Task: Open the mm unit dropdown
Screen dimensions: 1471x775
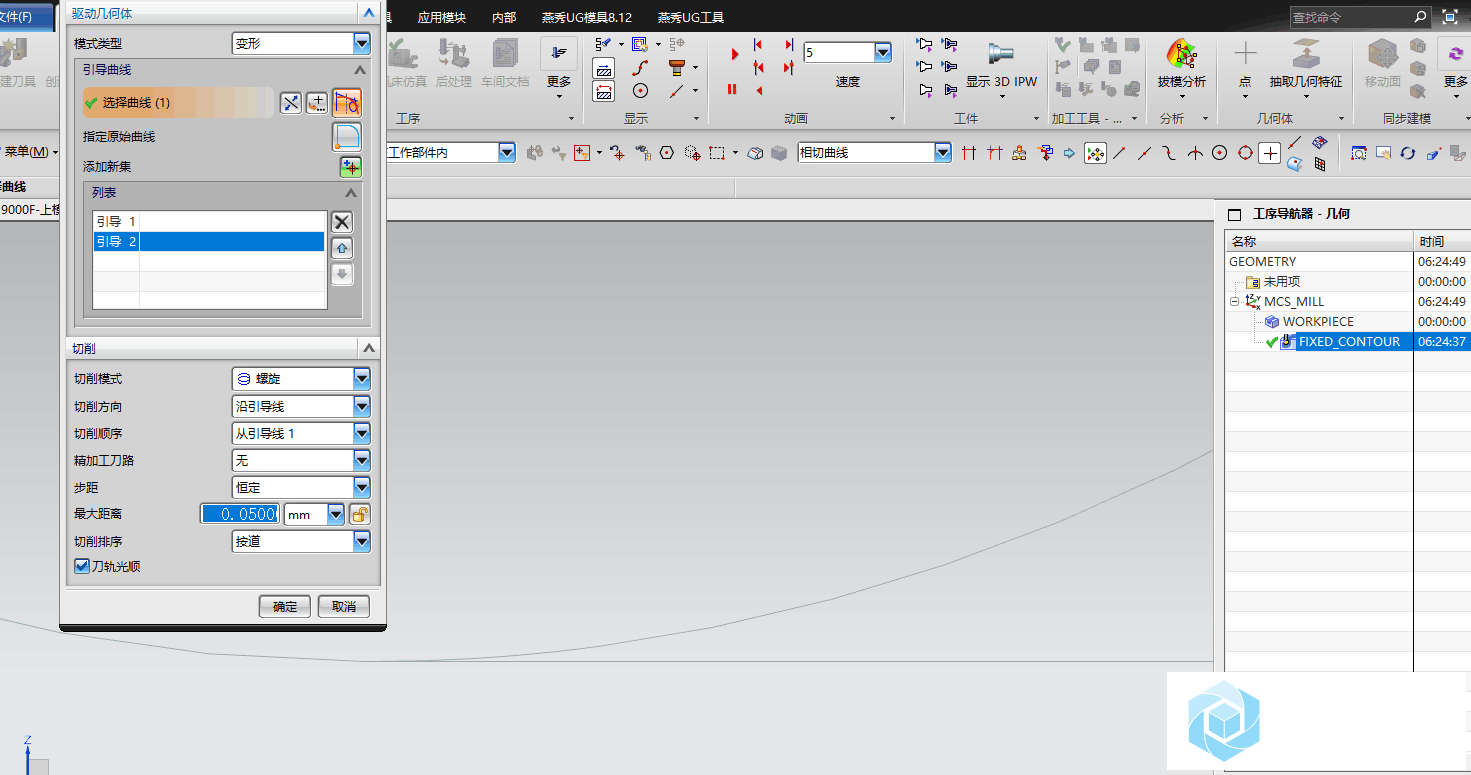Action: (x=314, y=514)
